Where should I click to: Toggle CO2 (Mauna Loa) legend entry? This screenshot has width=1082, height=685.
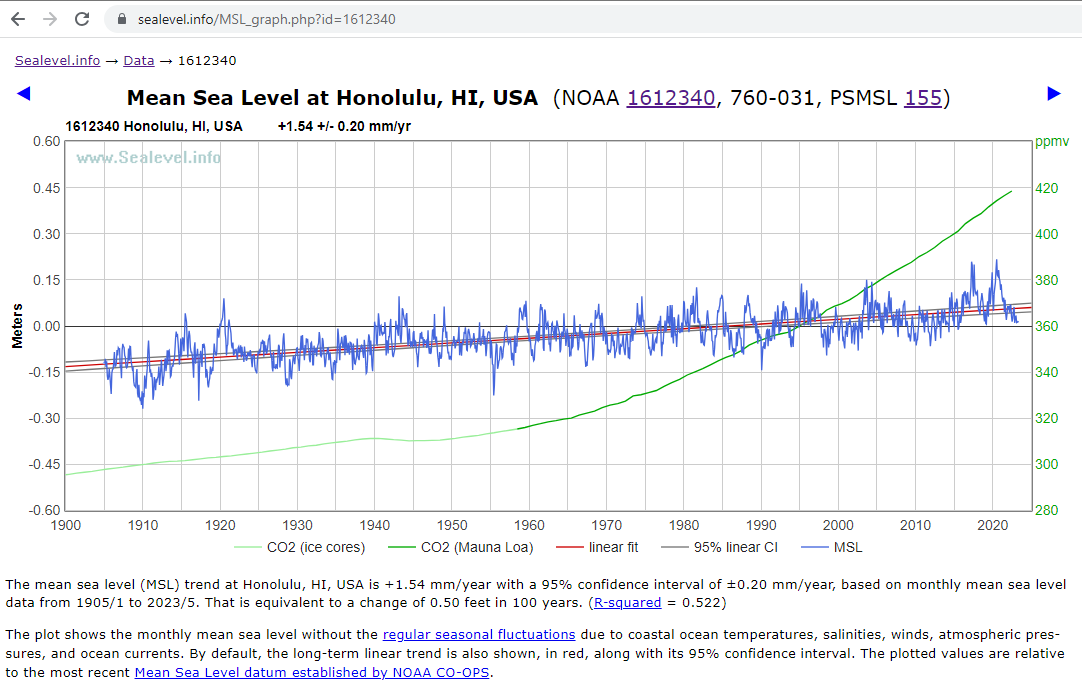463,547
